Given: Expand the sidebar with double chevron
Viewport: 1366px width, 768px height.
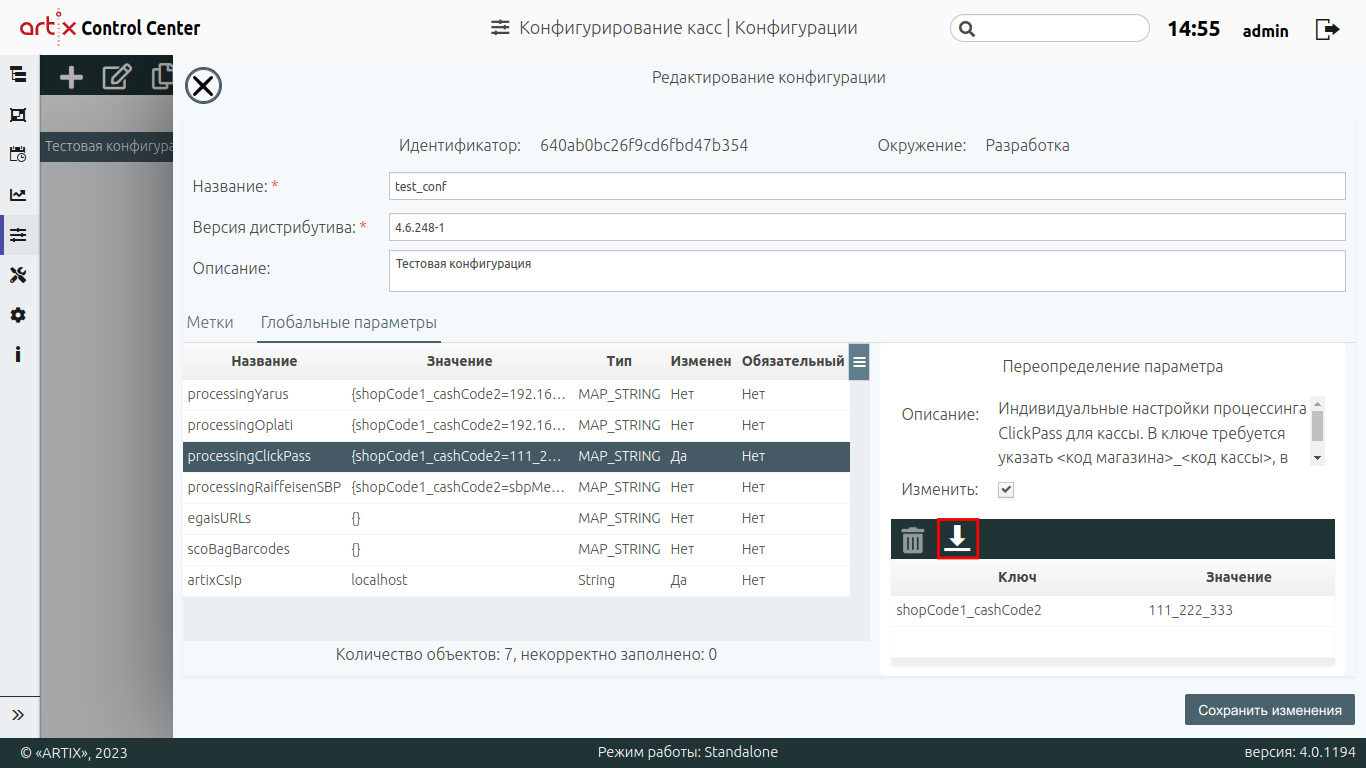Looking at the screenshot, I should pyautogui.click(x=18, y=715).
